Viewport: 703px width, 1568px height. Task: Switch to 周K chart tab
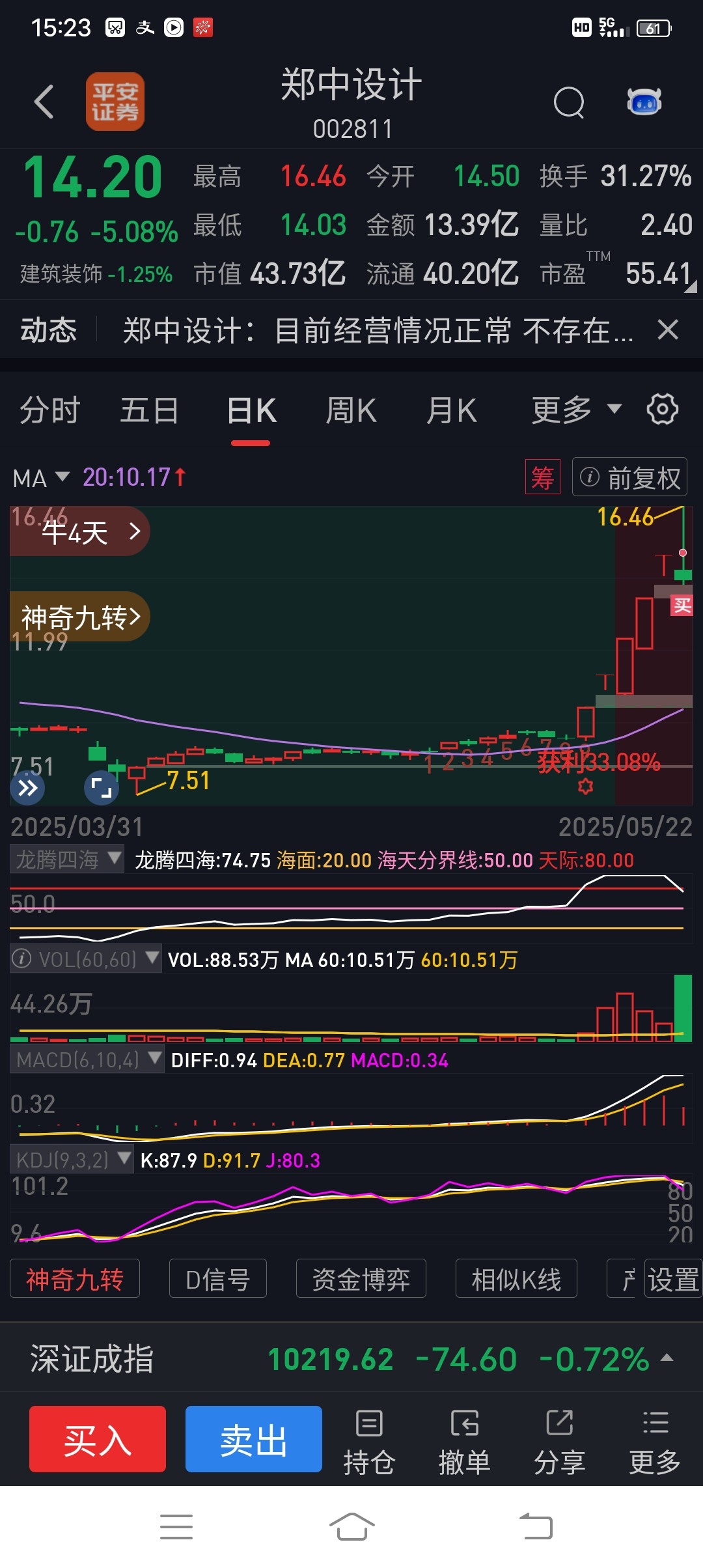[351, 411]
